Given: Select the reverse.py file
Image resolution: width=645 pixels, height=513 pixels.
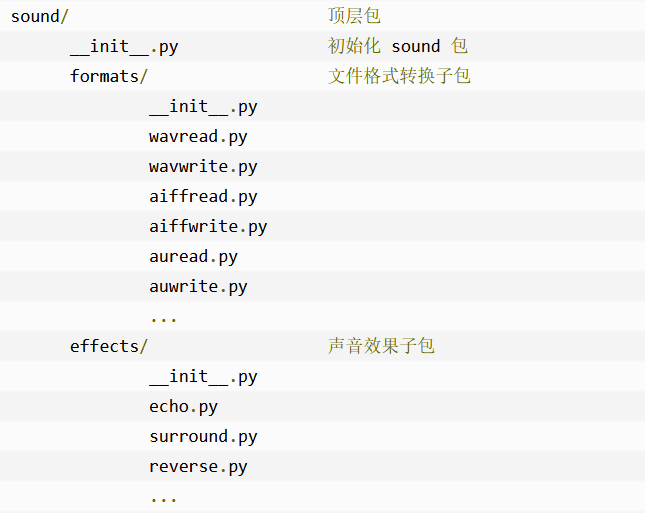Looking at the screenshot, I should (198, 466).
